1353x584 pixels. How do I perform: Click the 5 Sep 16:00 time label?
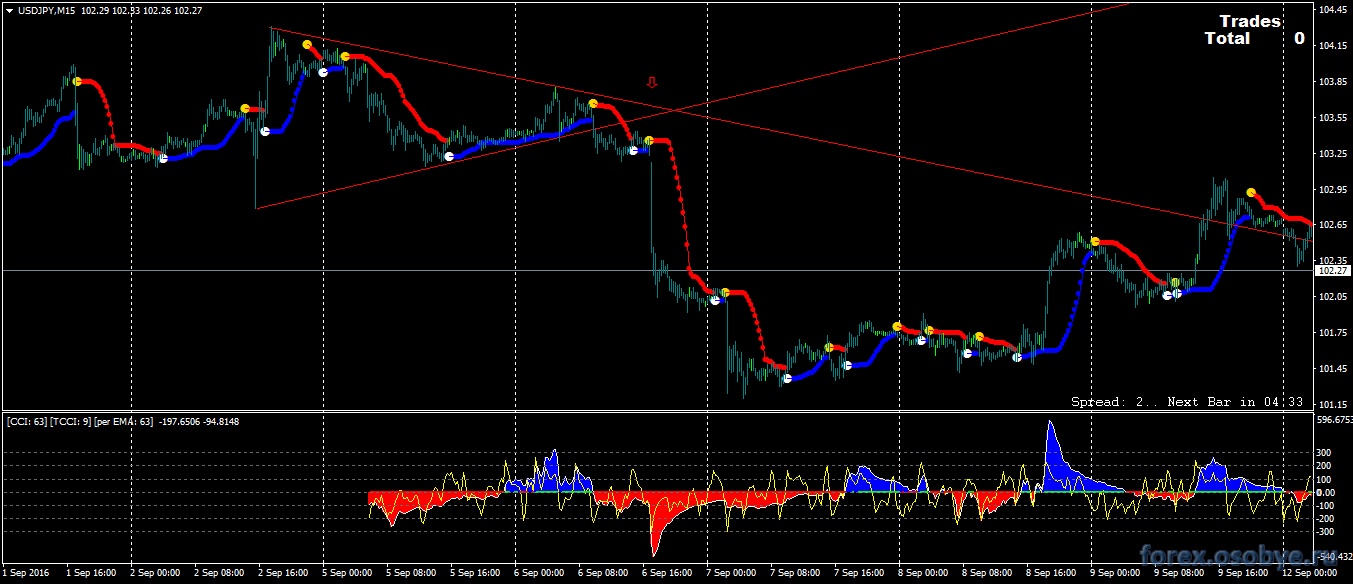point(476,574)
